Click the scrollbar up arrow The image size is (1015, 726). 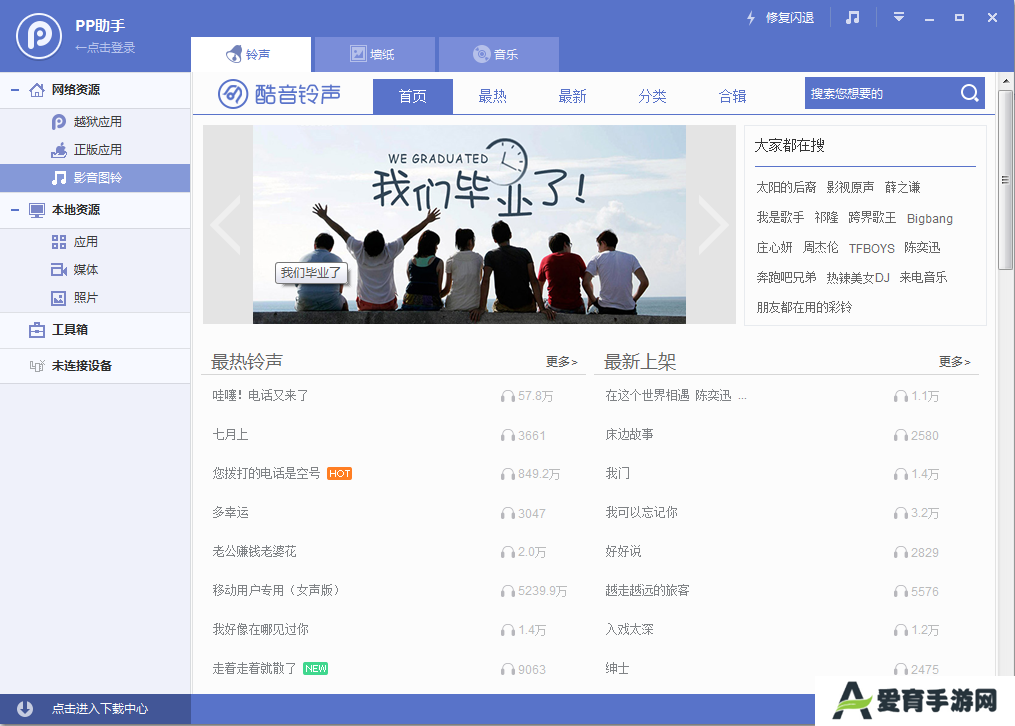pyautogui.click(x=1005, y=82)
